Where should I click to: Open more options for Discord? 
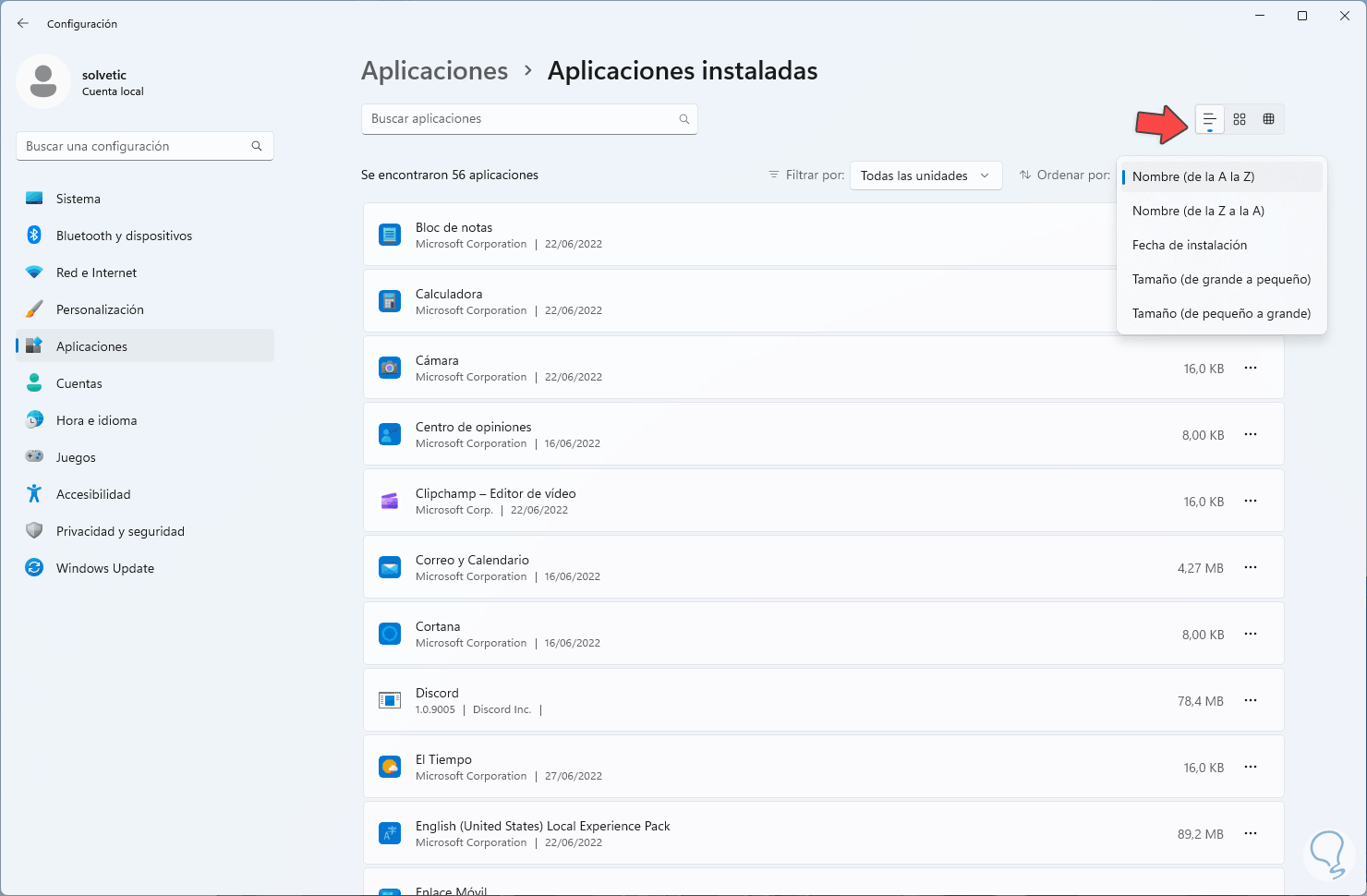[1251, 700]
